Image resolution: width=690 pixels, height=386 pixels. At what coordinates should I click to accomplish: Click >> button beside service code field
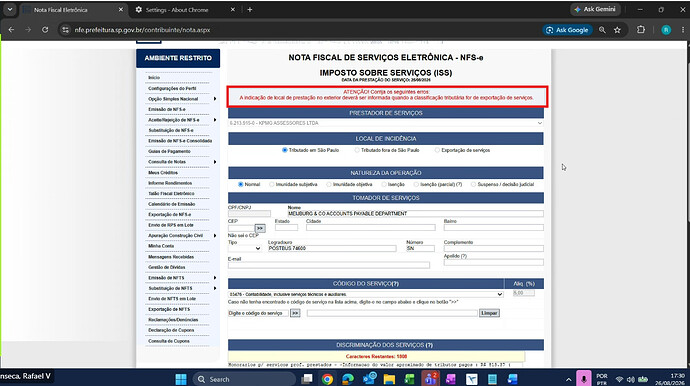[x=295, y=313]
